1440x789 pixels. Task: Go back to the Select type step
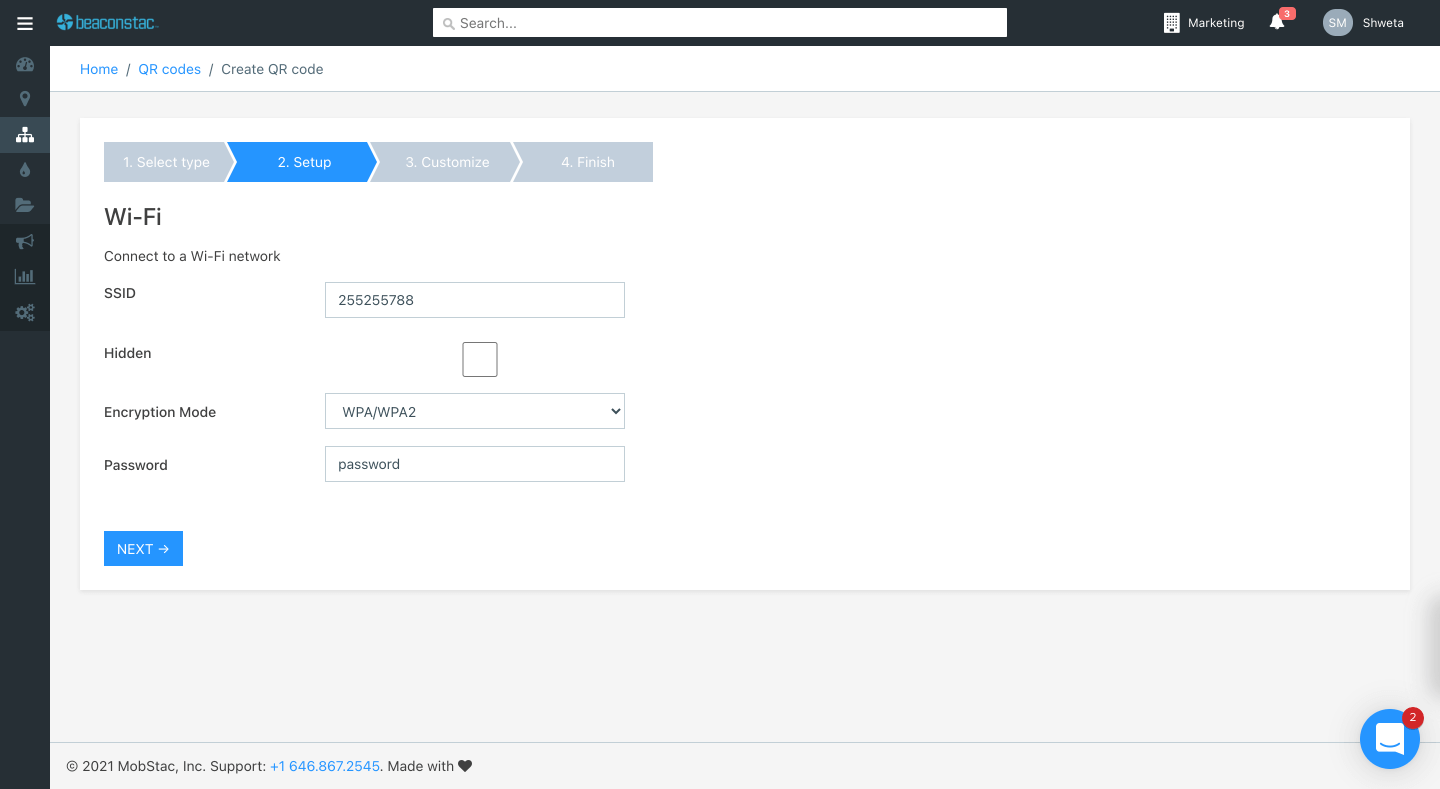click(x=166, y=162)
